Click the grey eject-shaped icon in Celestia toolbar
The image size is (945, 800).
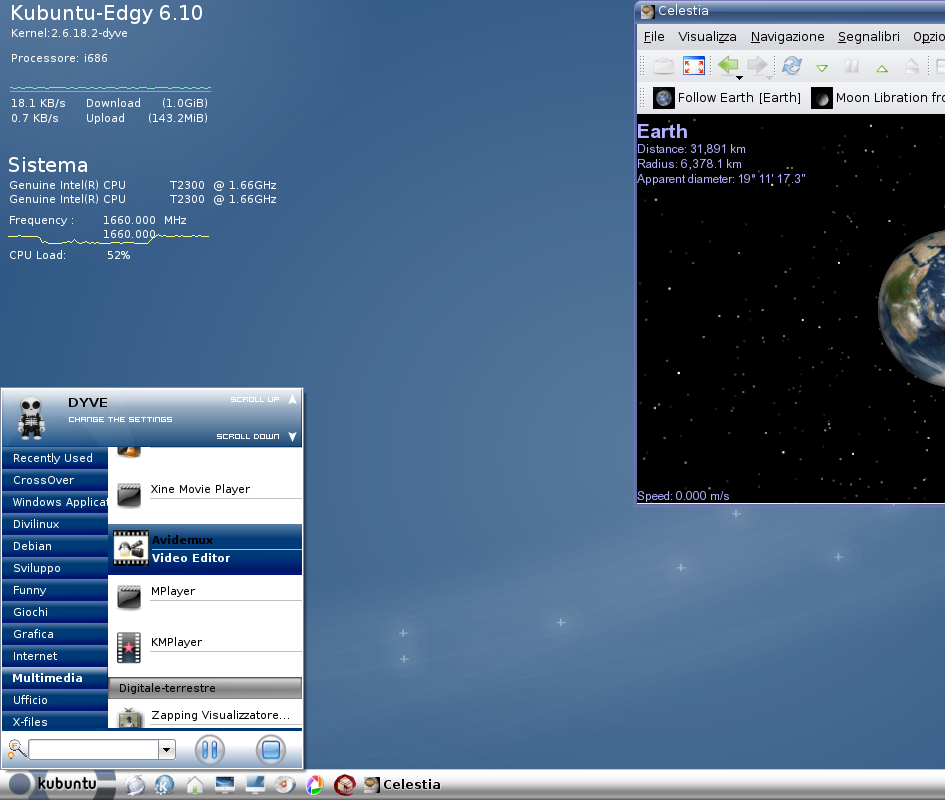click(x=912, y=66)
